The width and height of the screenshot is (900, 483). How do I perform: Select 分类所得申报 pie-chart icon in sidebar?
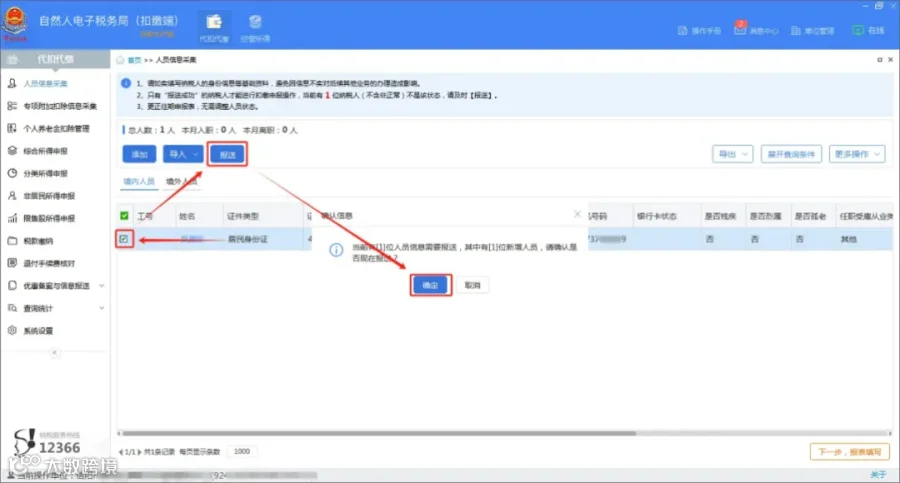point(12,173)
